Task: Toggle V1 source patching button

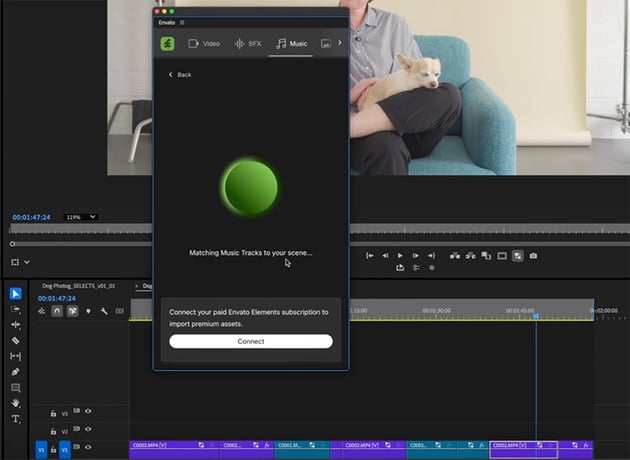Action: [41, 450]
